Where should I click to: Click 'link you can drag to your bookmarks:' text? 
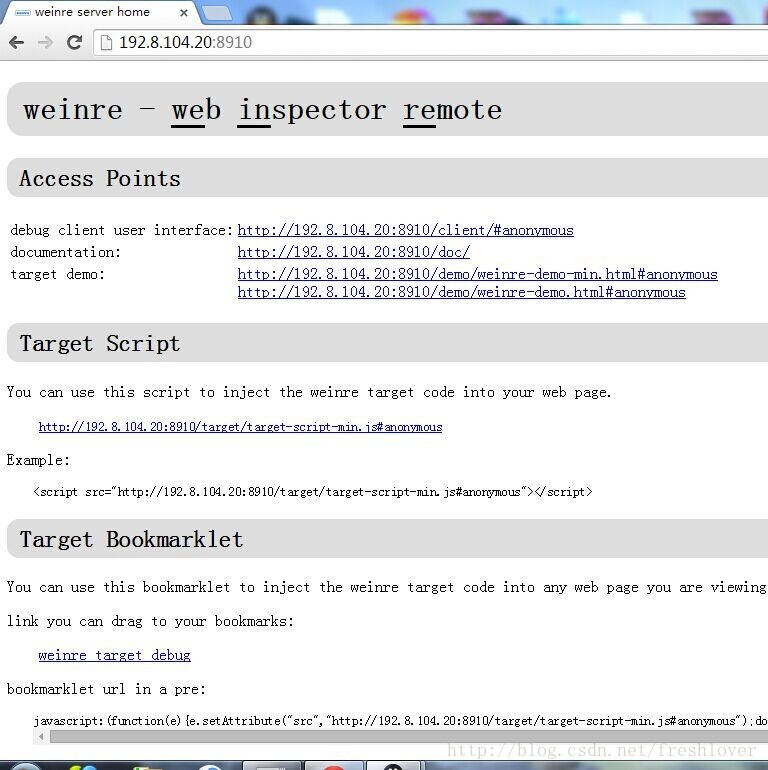tap(150, 621)
